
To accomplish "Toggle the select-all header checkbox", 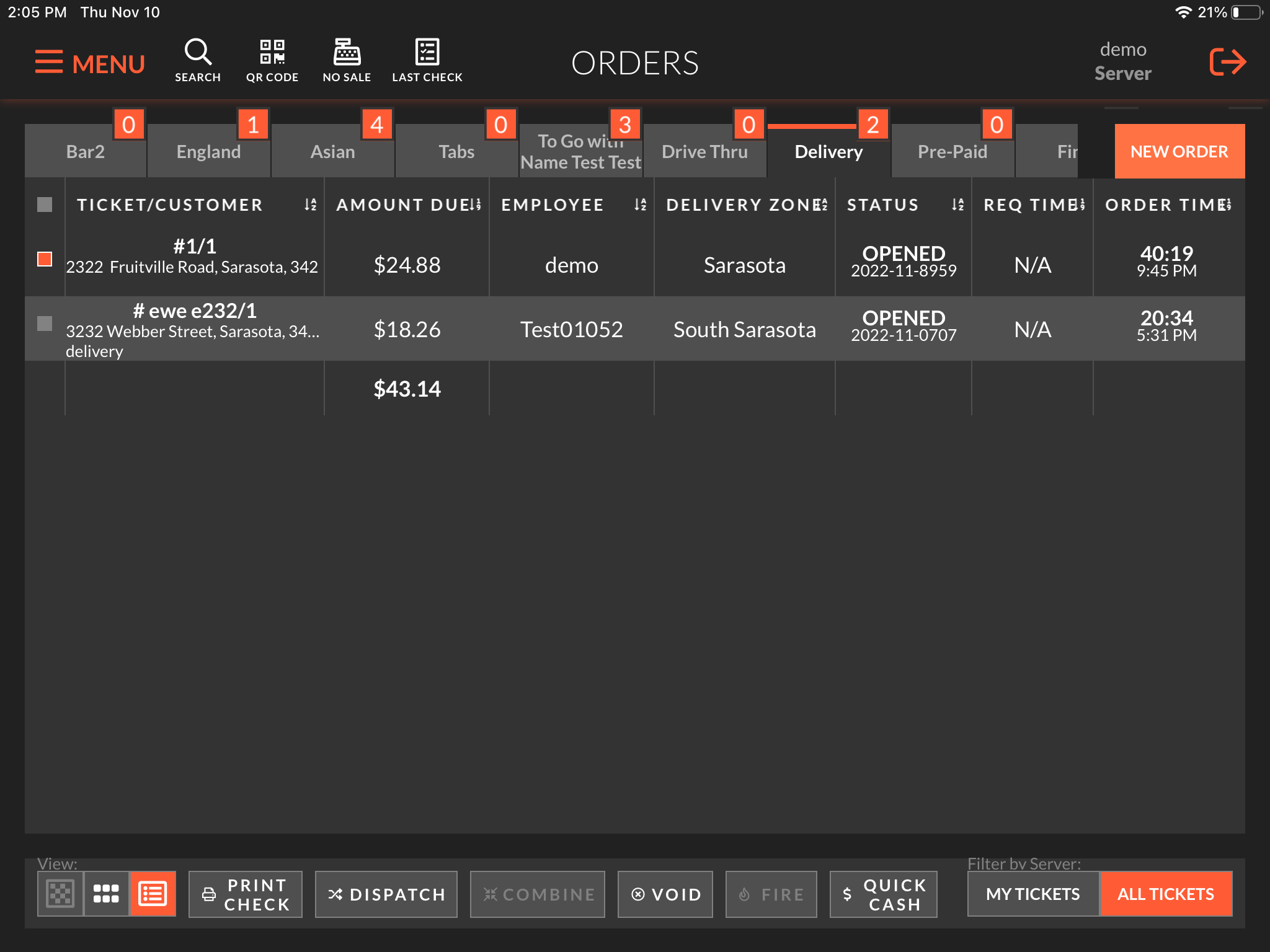I will (x=45, y=205).
